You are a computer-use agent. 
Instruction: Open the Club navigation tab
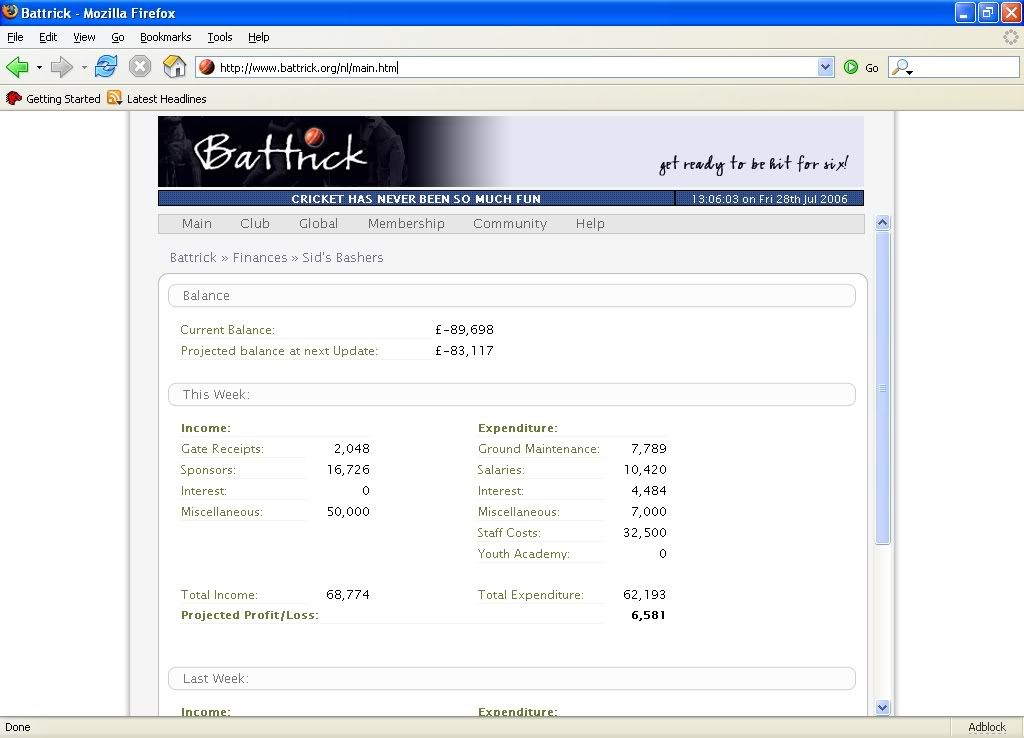click(255, 223)
